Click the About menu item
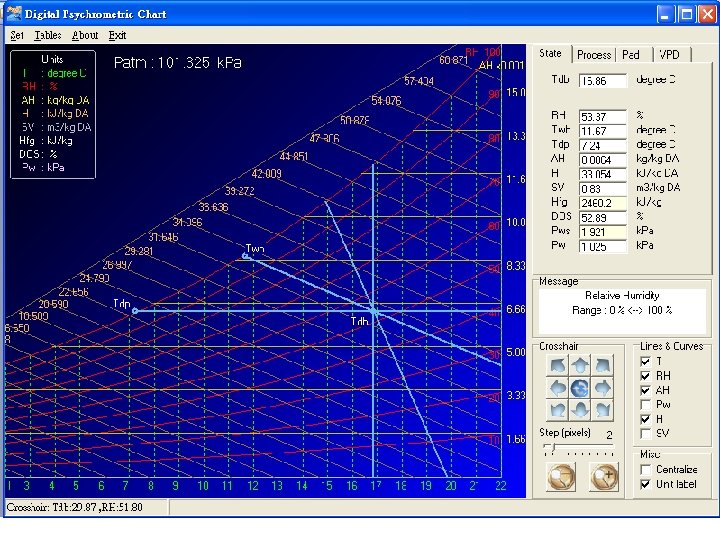 (x=85, y=35)
